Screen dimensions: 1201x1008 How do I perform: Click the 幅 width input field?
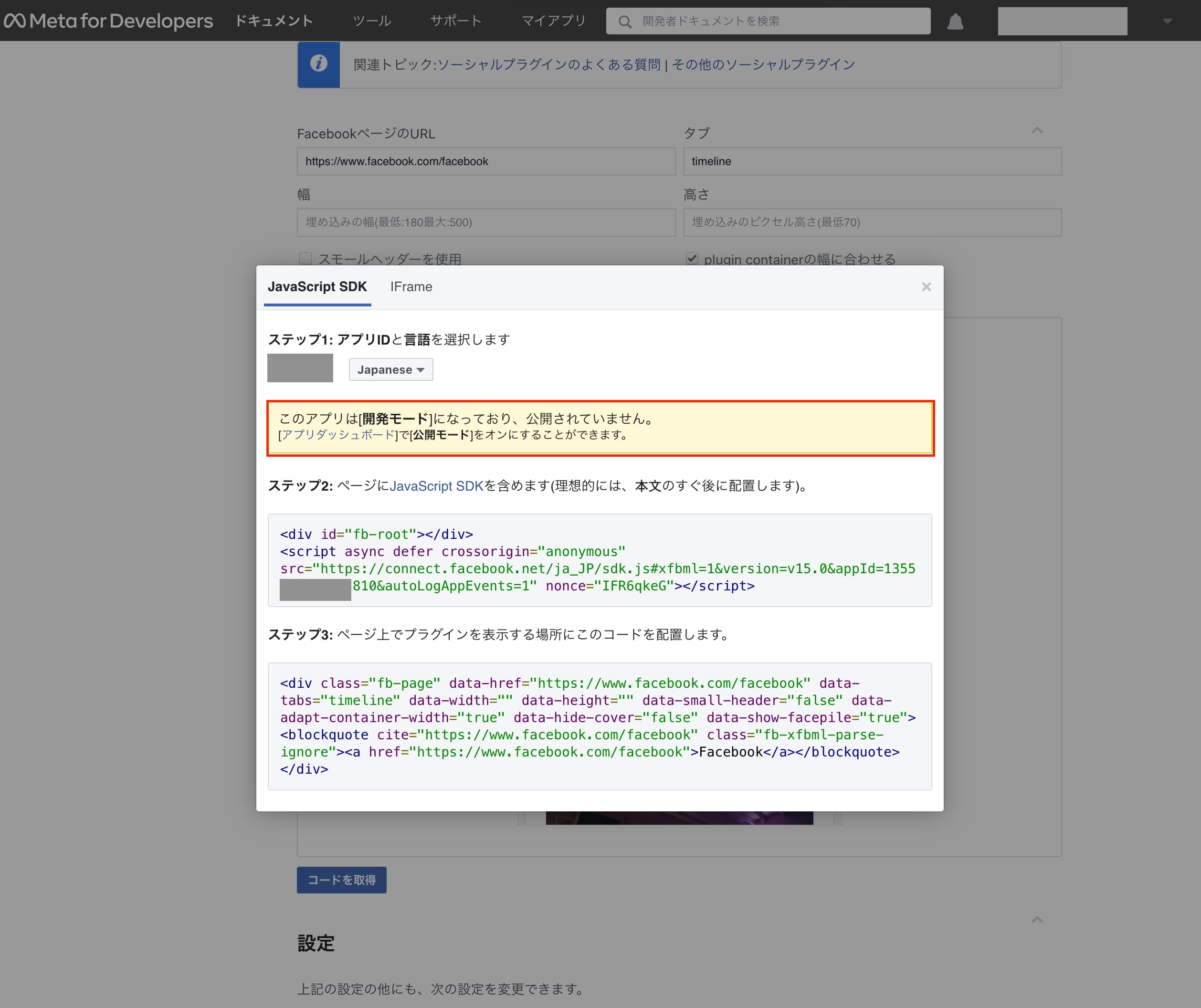(486, 222)
